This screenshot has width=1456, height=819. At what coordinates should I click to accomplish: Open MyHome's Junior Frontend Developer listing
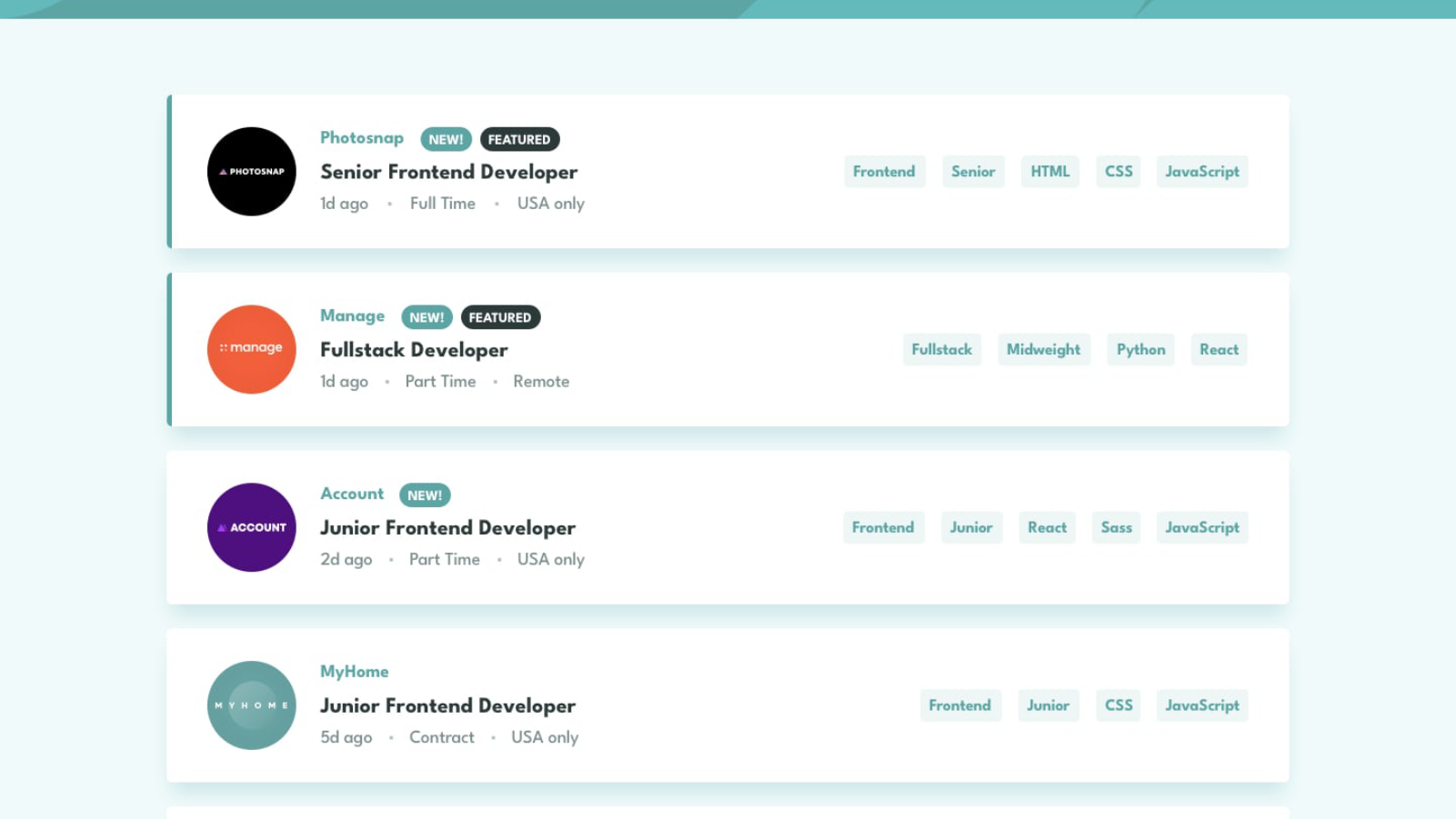coord(447,706)
